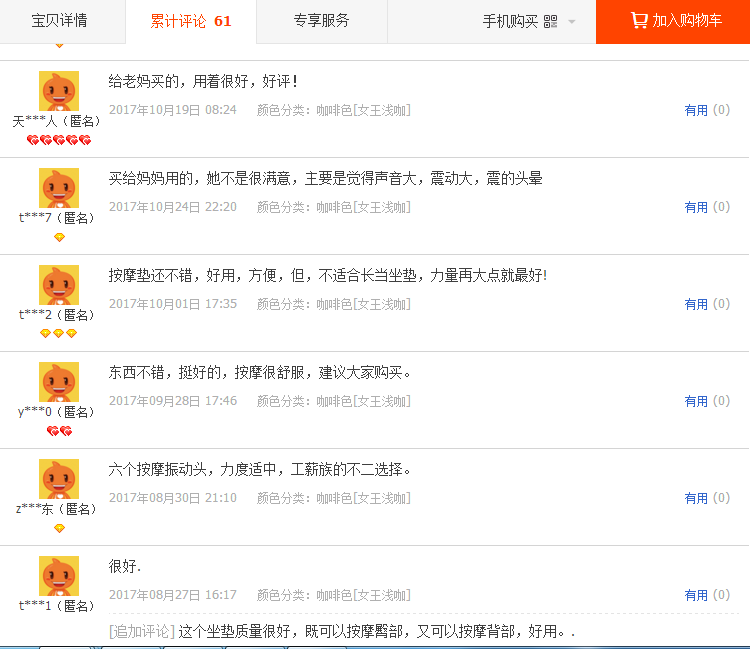Click the yellow diamond under t***7

point(59,237)
